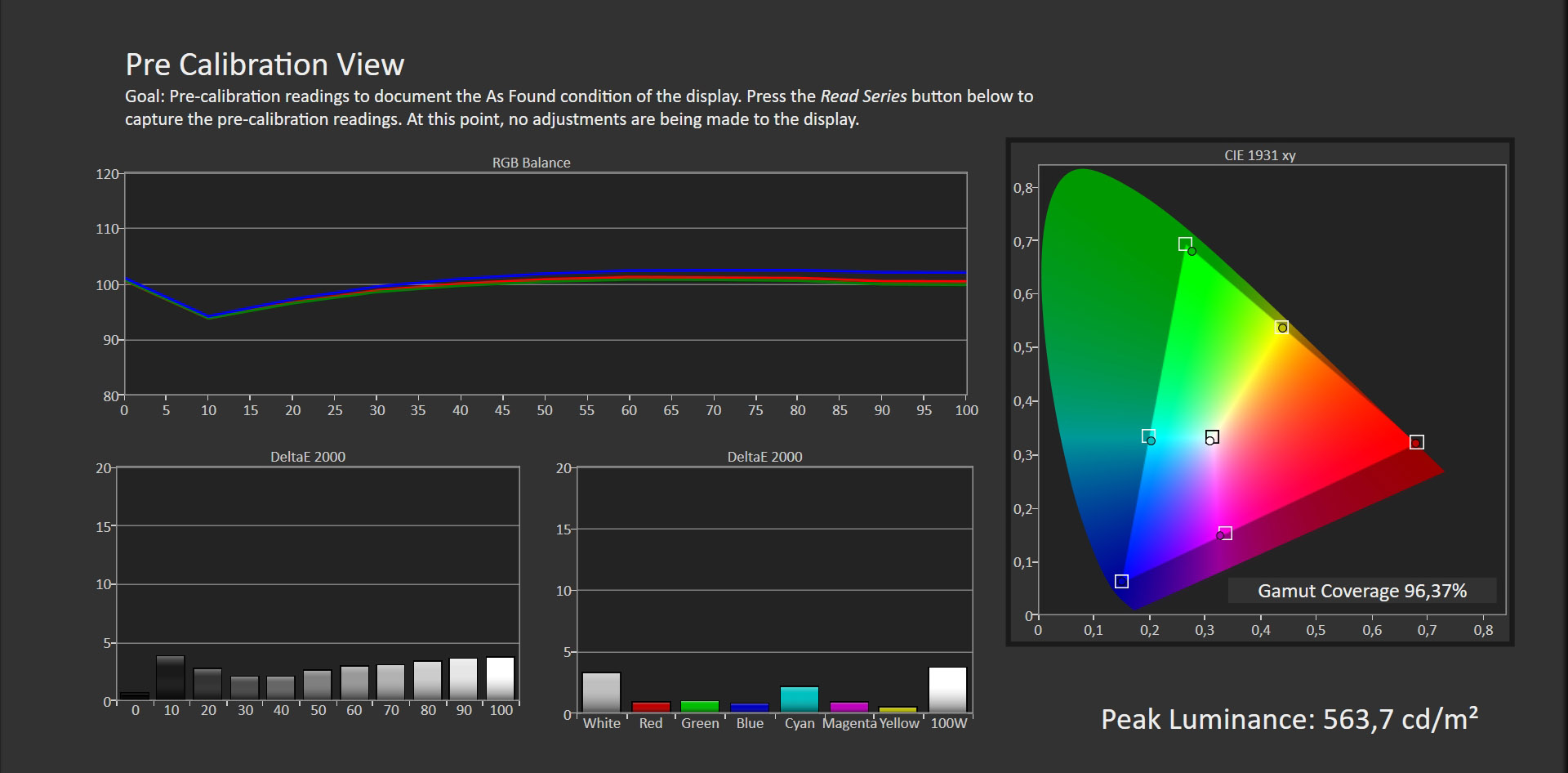Click the Cyan bar in color DeltaE chart

799,699
